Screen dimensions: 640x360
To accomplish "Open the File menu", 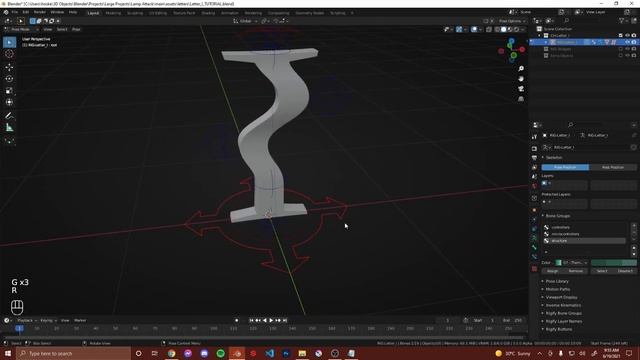I will 14,12.
